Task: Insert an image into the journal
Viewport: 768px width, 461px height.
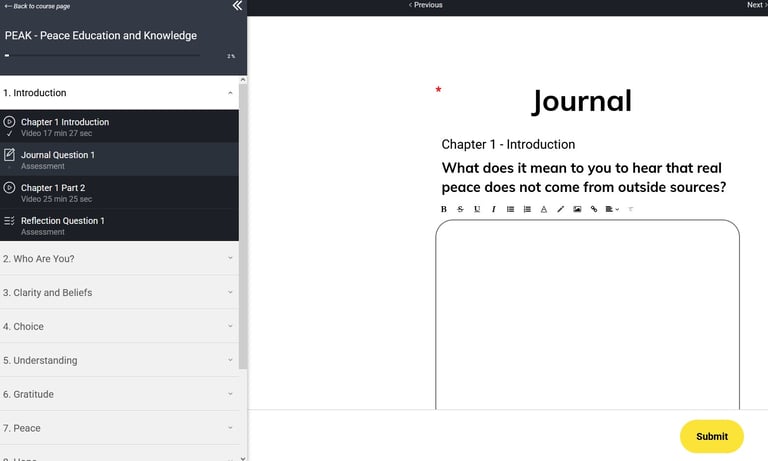Action: (x=577, y=209)
